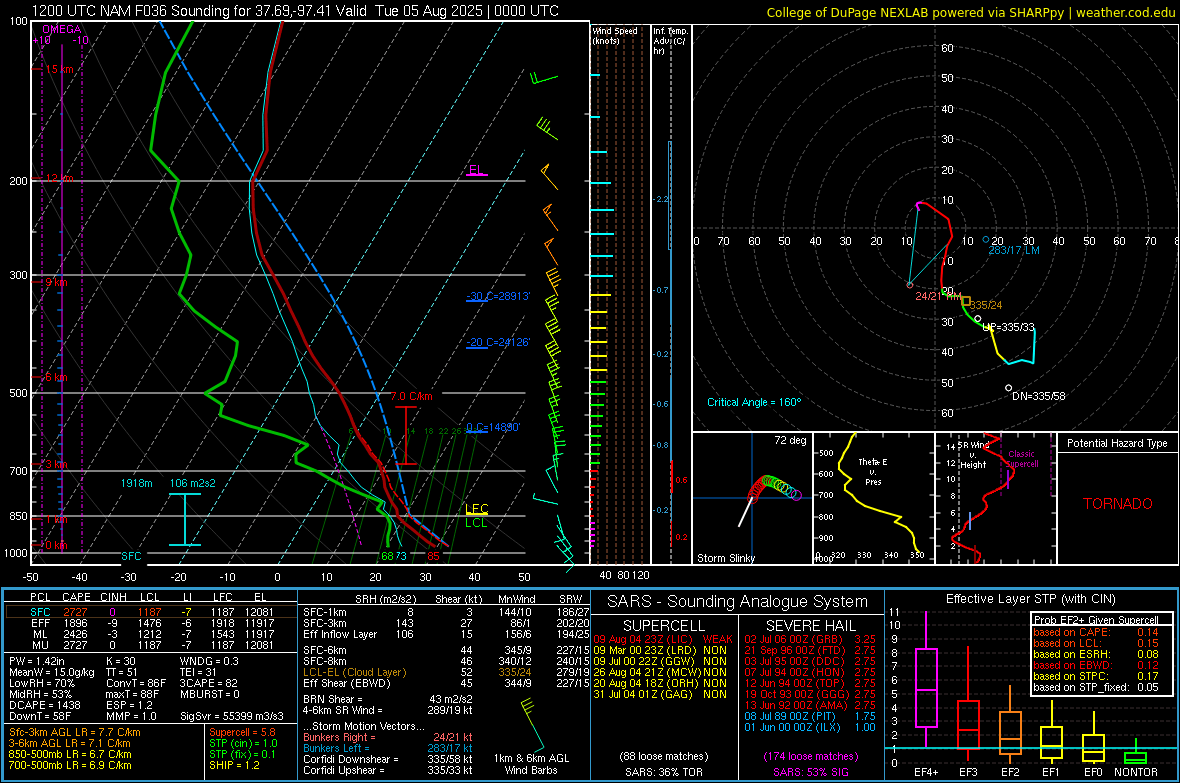Image resolution: width=1180 pixels, height=783 pixels.
Task: Select the -20 C=24126' height label
Action: pyautogui.click(x=498, y=342)
